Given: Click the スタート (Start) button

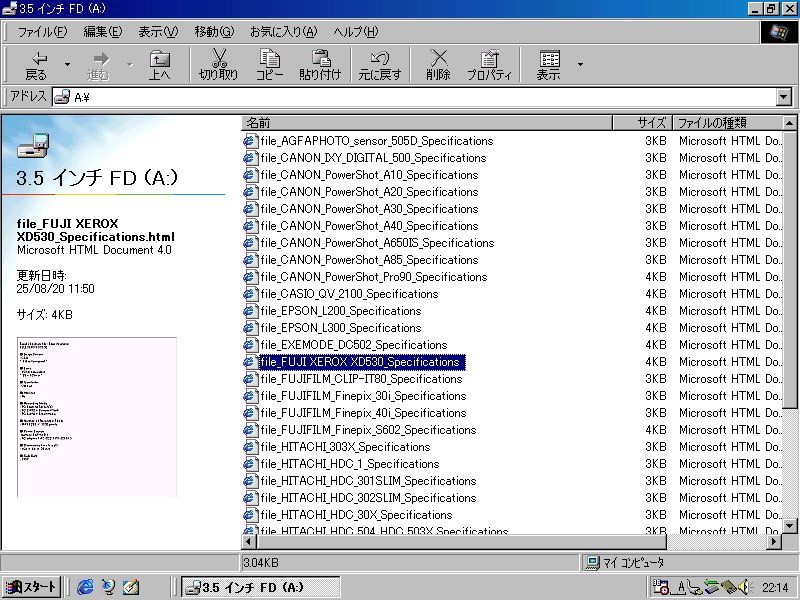Looking at the screenshot, I should pyautogui.click(x=30, y=587).
